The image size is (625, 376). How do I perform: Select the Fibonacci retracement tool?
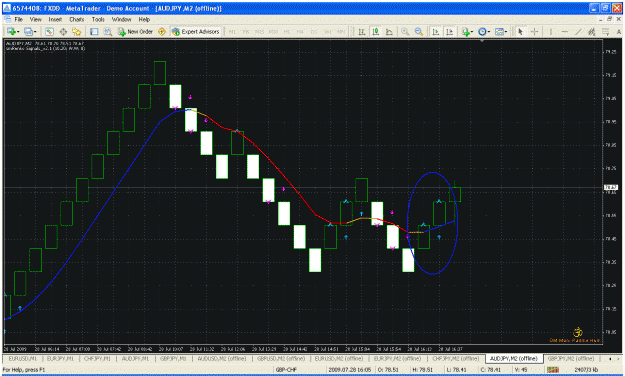pyautogui.click(x=605, y=31)
